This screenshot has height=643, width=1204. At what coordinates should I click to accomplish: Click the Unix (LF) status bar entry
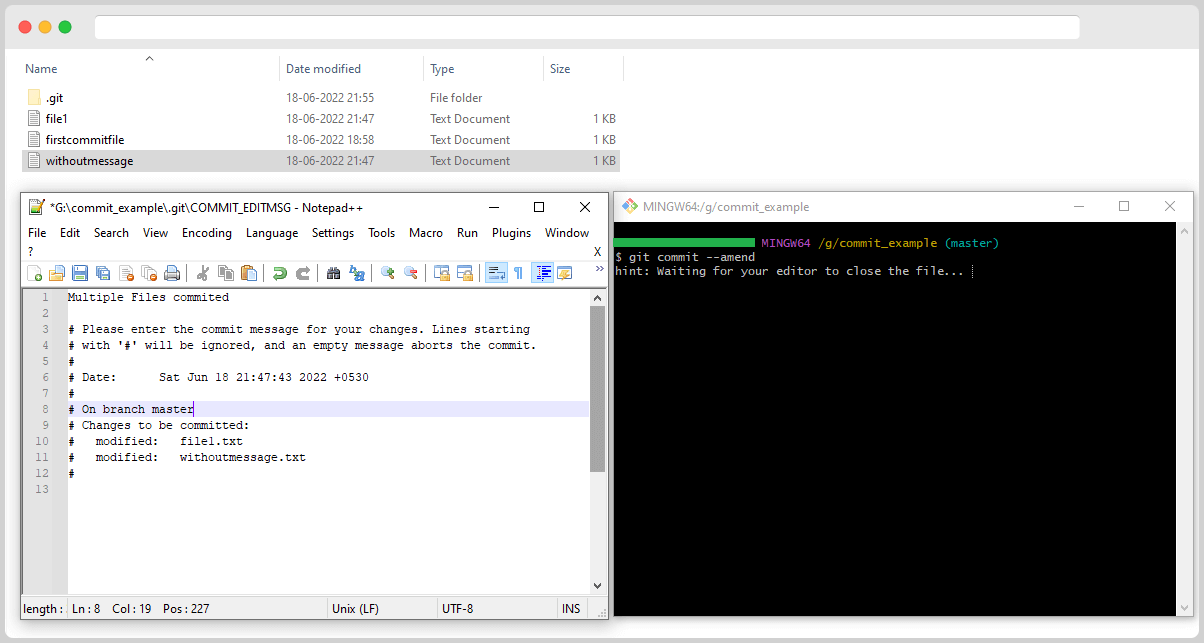(355, 608)
